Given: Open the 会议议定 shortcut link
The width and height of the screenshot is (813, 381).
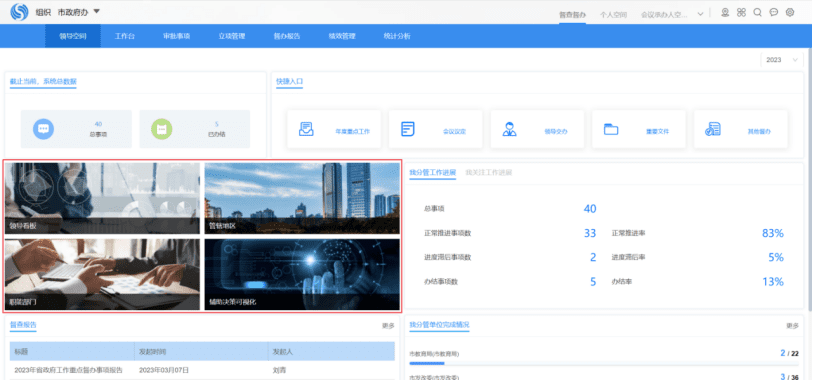Looking at the screenshot, I should pos(454,132).
